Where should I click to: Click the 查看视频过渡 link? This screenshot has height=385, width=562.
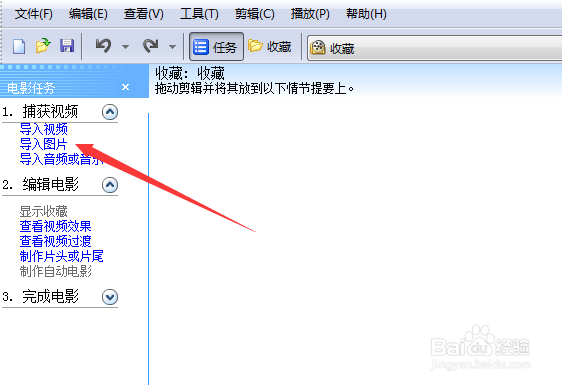pos(56,241)
